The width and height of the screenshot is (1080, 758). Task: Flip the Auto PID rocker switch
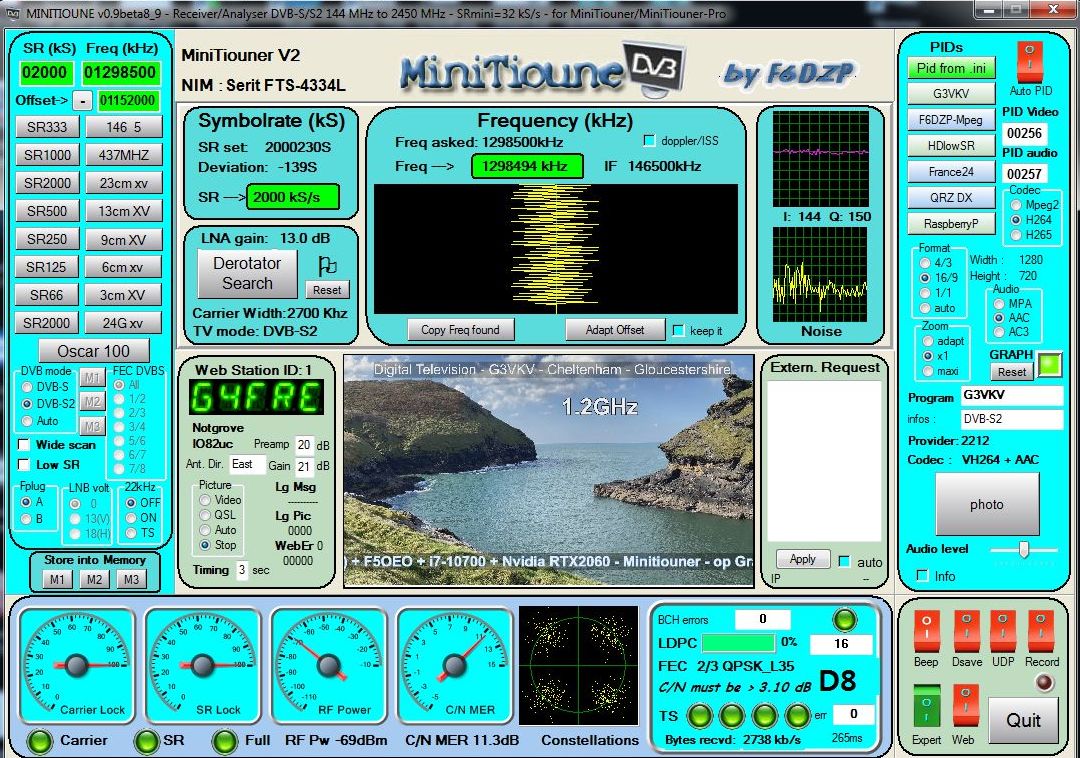(1030, 63)
